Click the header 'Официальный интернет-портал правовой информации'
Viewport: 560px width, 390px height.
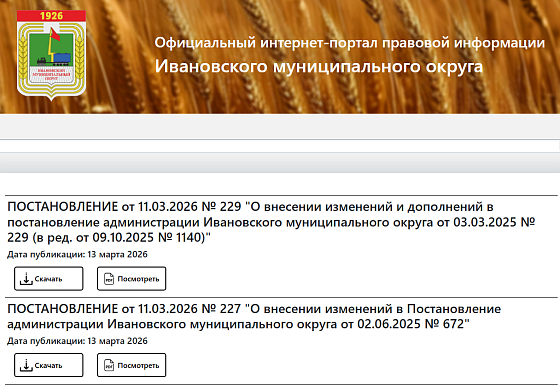(350, 43)
